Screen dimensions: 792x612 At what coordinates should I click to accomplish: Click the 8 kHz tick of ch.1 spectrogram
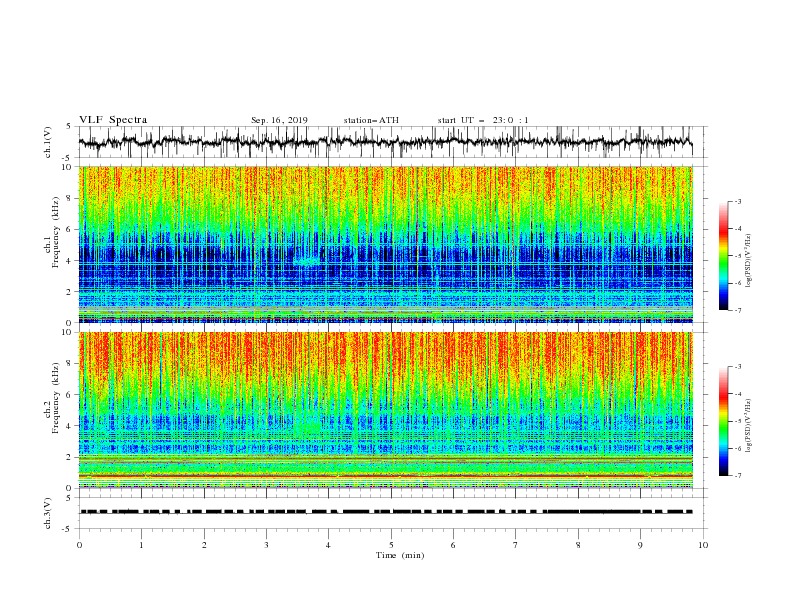pyautogui.click(x=70, y=198)
